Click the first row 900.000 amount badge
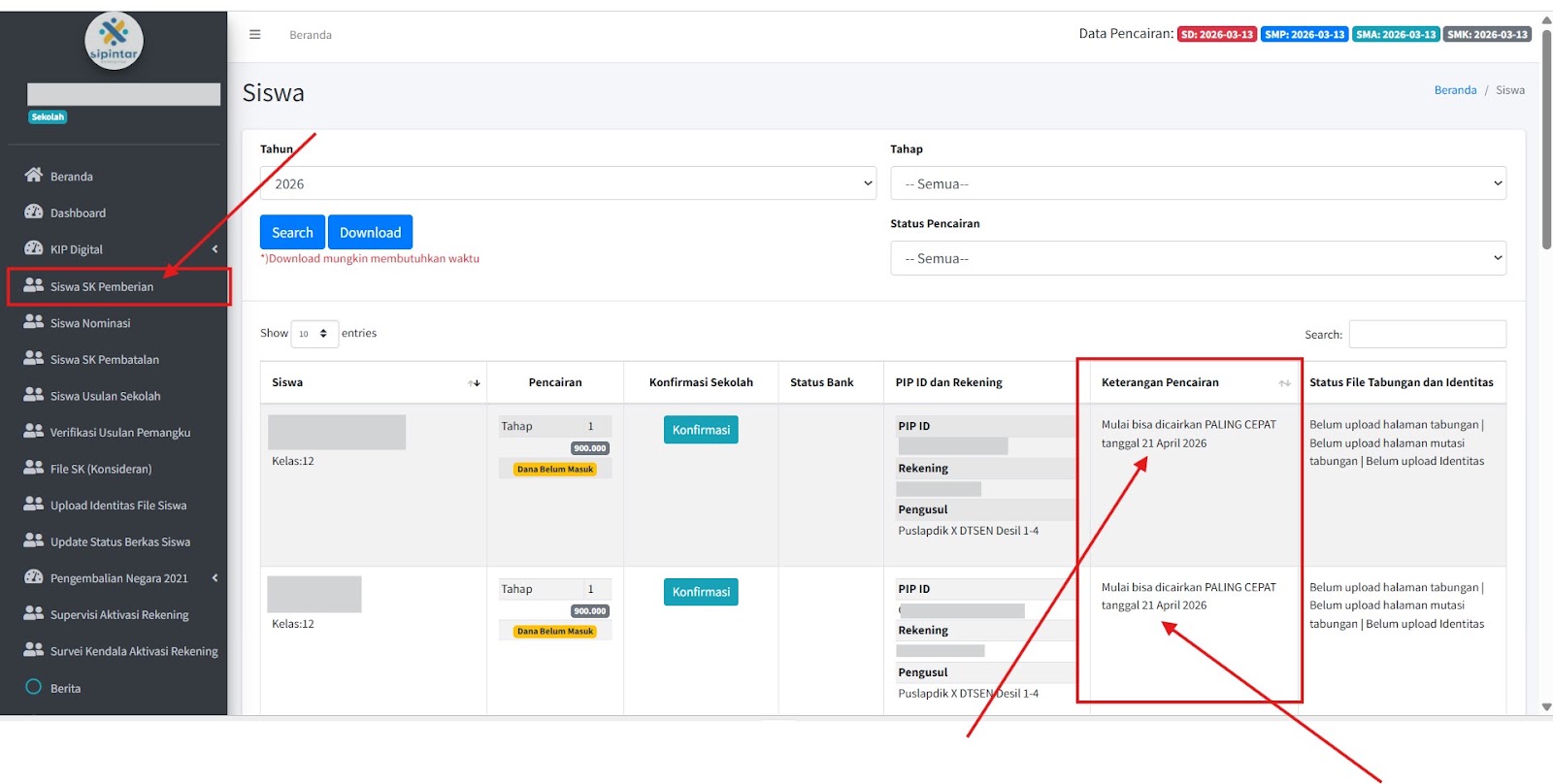Viewport: 1553px width, 784px height. (x=590, y=448)
